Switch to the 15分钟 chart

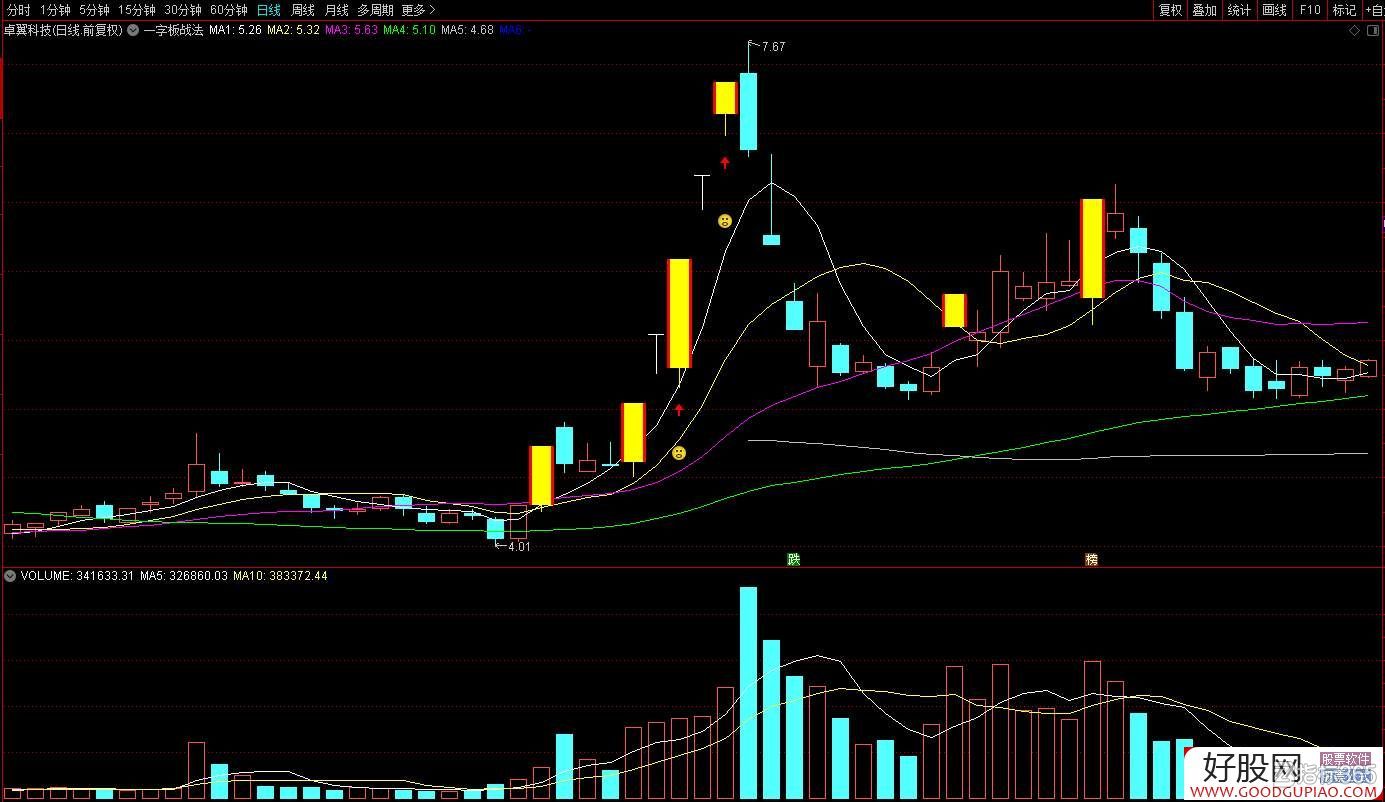click(x=137, y=10)
